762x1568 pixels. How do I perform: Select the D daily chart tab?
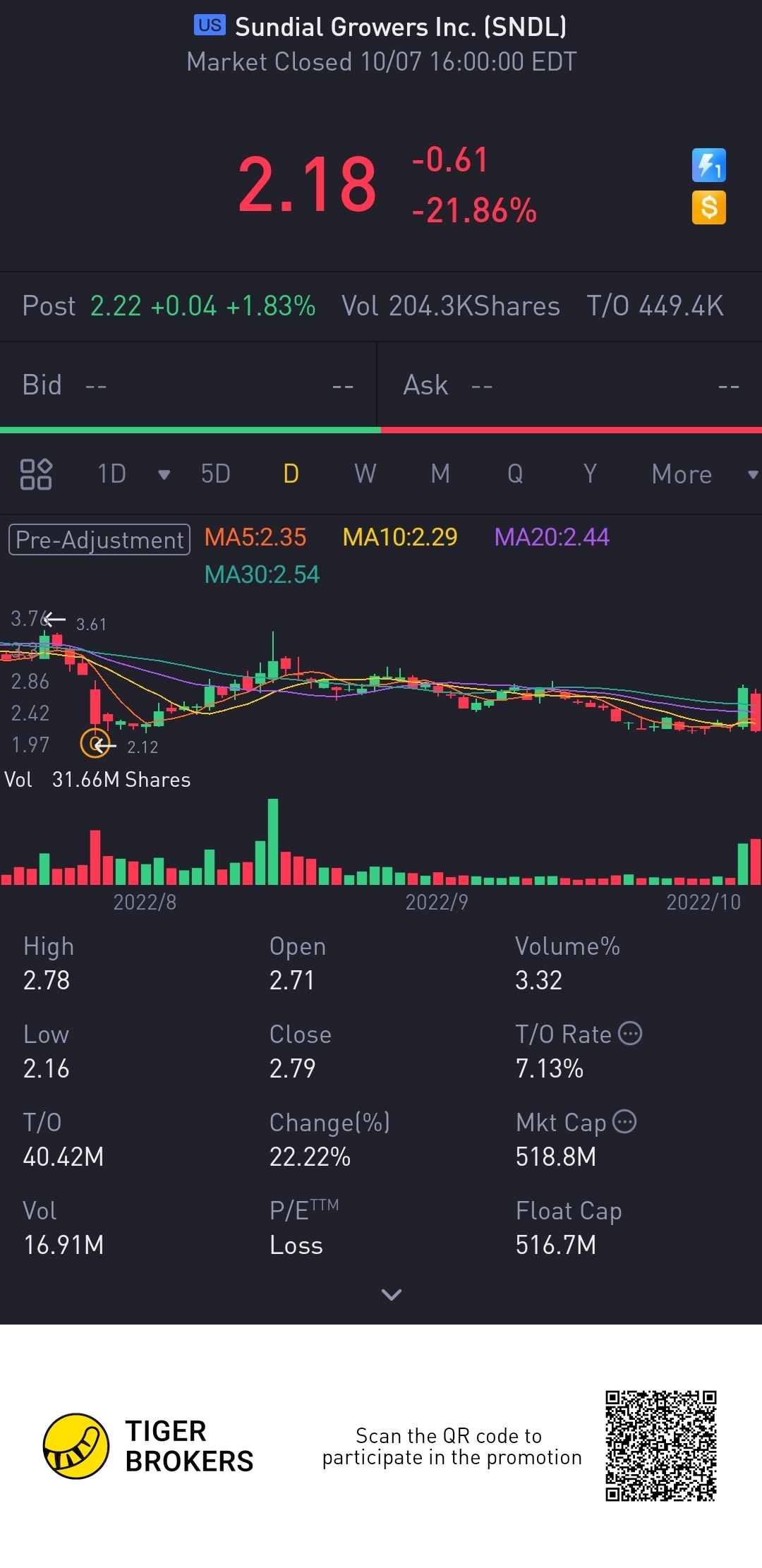coord(291,474)
